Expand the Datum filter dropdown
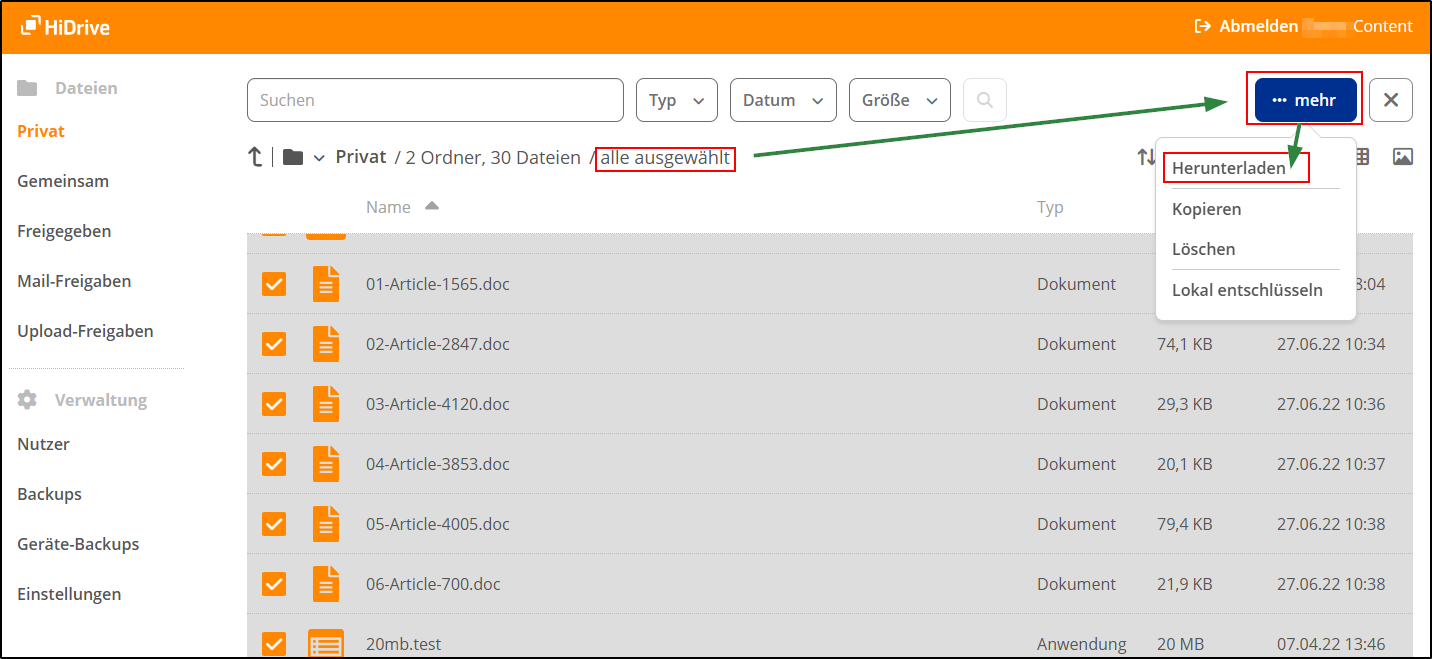The image size is (1432, 659). (x=783, y=100)
